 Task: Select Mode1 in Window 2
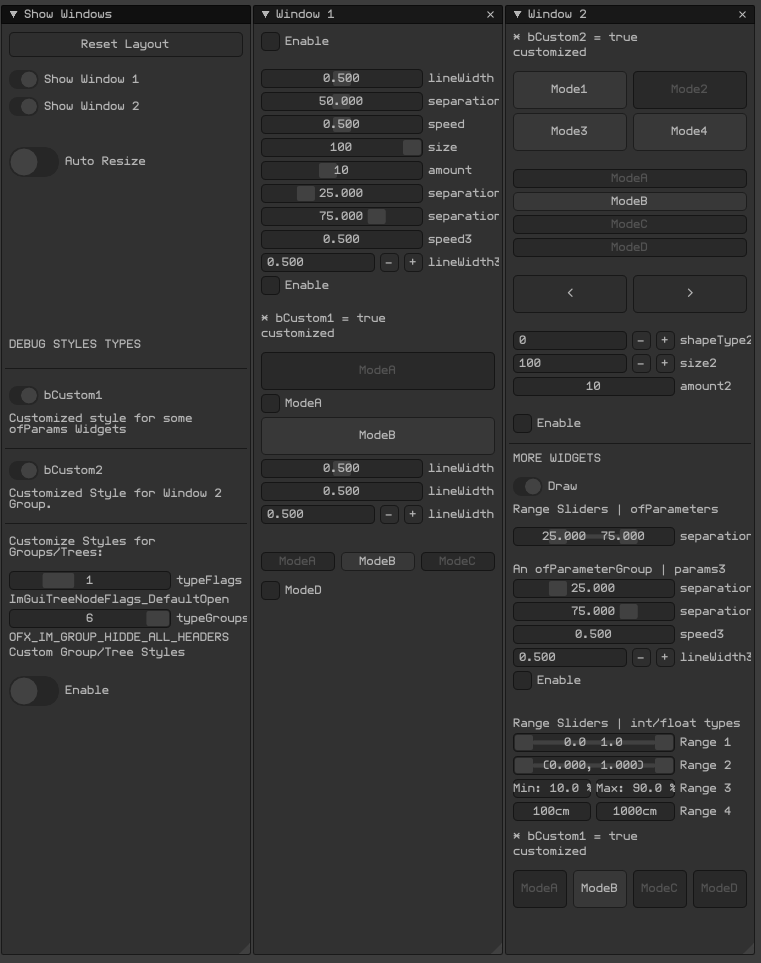click(x=569, y=90)
